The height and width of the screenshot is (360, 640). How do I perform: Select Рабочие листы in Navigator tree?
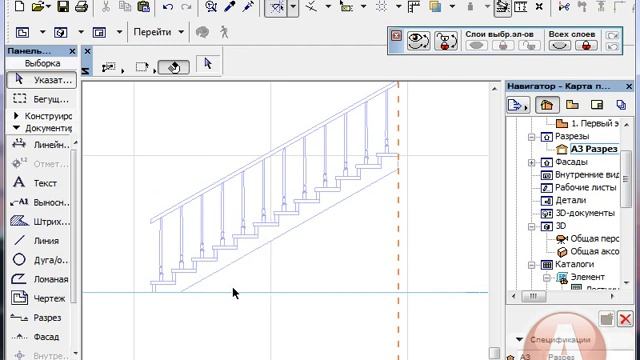pyautogui.click(x=585, y=187)
